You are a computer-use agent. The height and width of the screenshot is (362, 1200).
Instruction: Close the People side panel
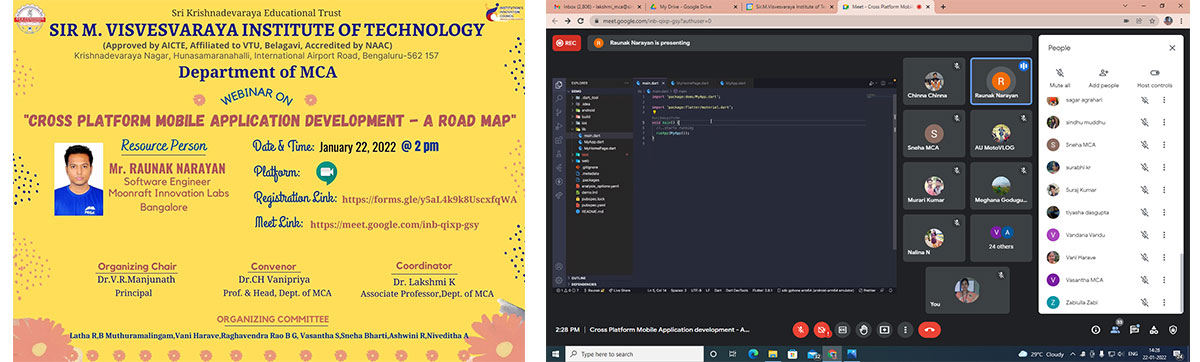tap(1173, 47)
